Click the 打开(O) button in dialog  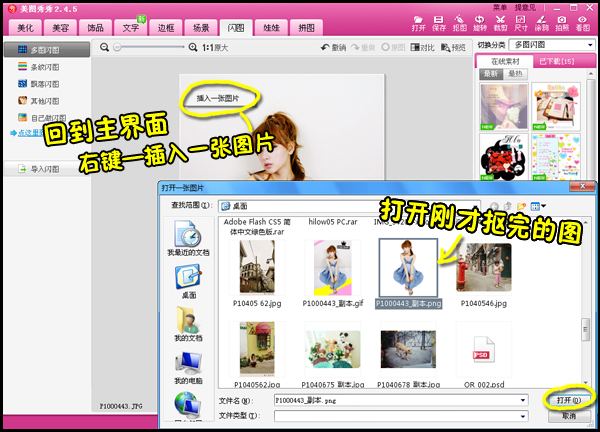(570, 399)
